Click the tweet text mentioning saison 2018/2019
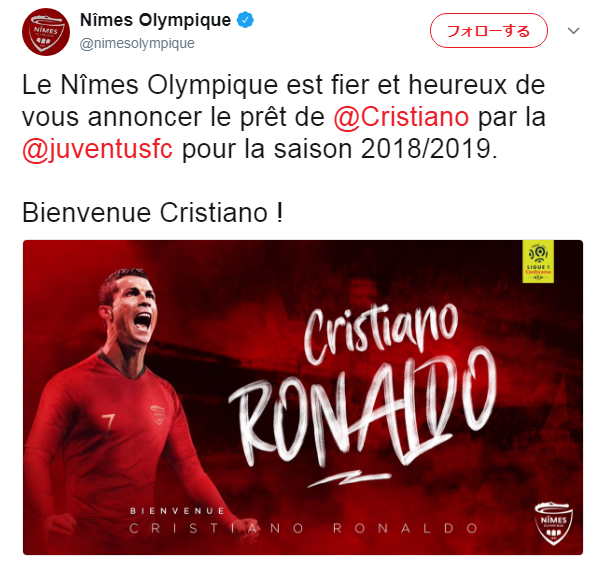Image resolution: width=603 pixels, height=562 pixels. click(283, 117)
